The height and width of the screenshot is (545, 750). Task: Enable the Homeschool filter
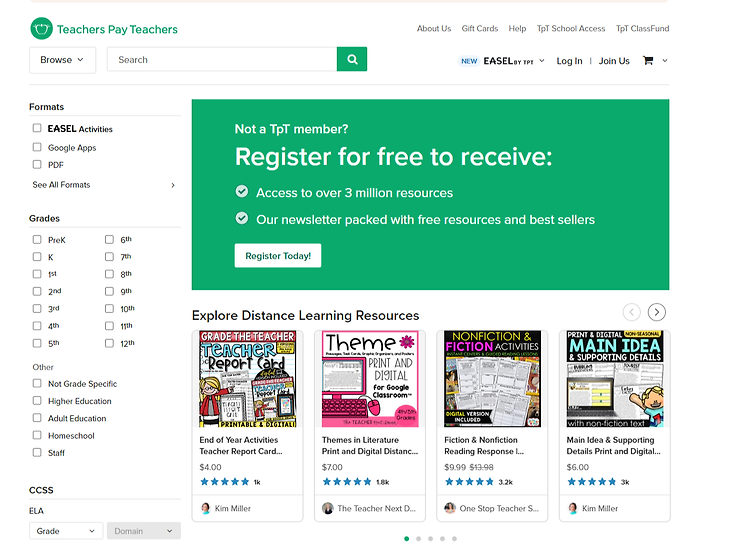coord(37,435)
